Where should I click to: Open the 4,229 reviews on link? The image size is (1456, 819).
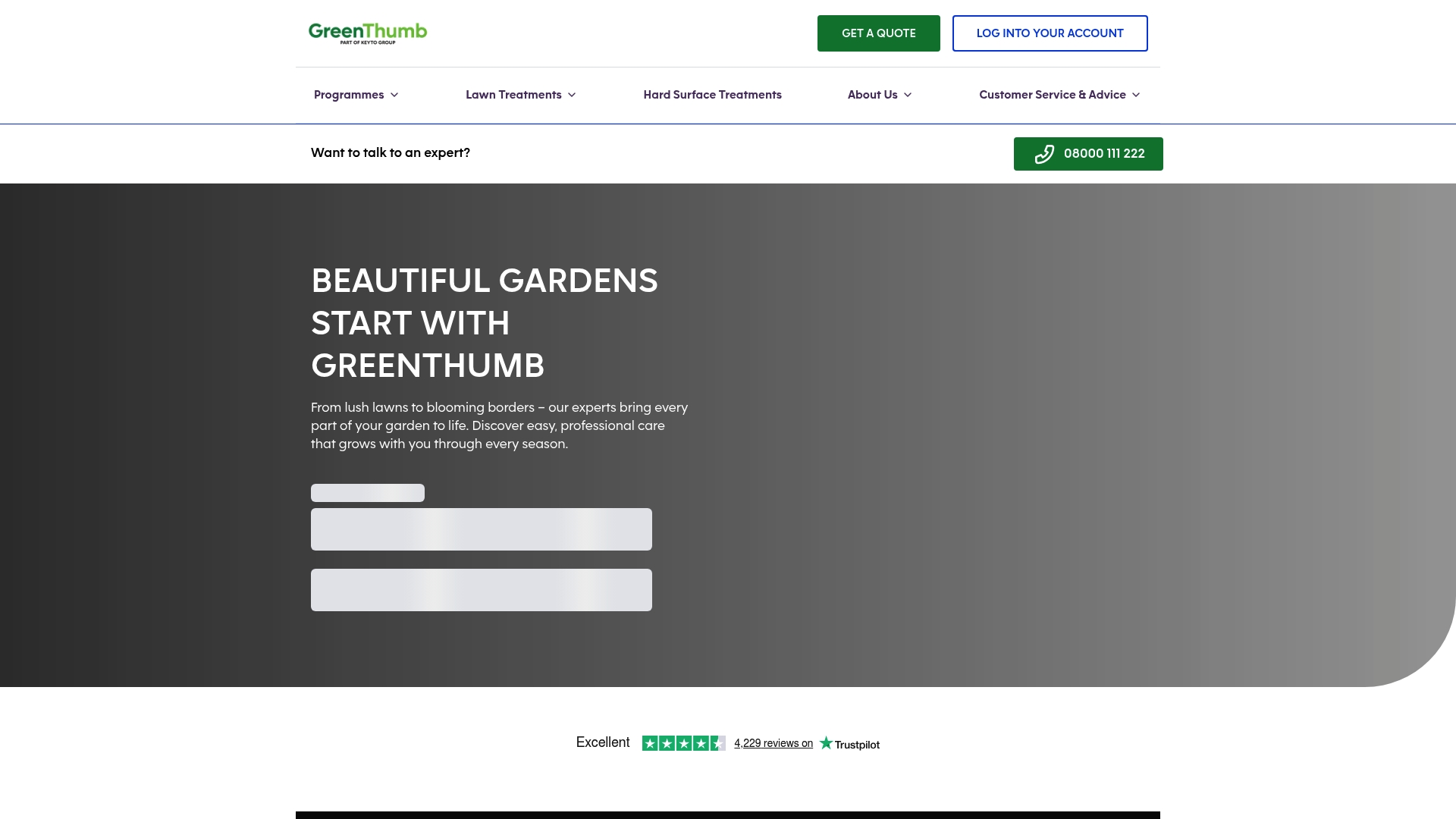coord(773,743)
